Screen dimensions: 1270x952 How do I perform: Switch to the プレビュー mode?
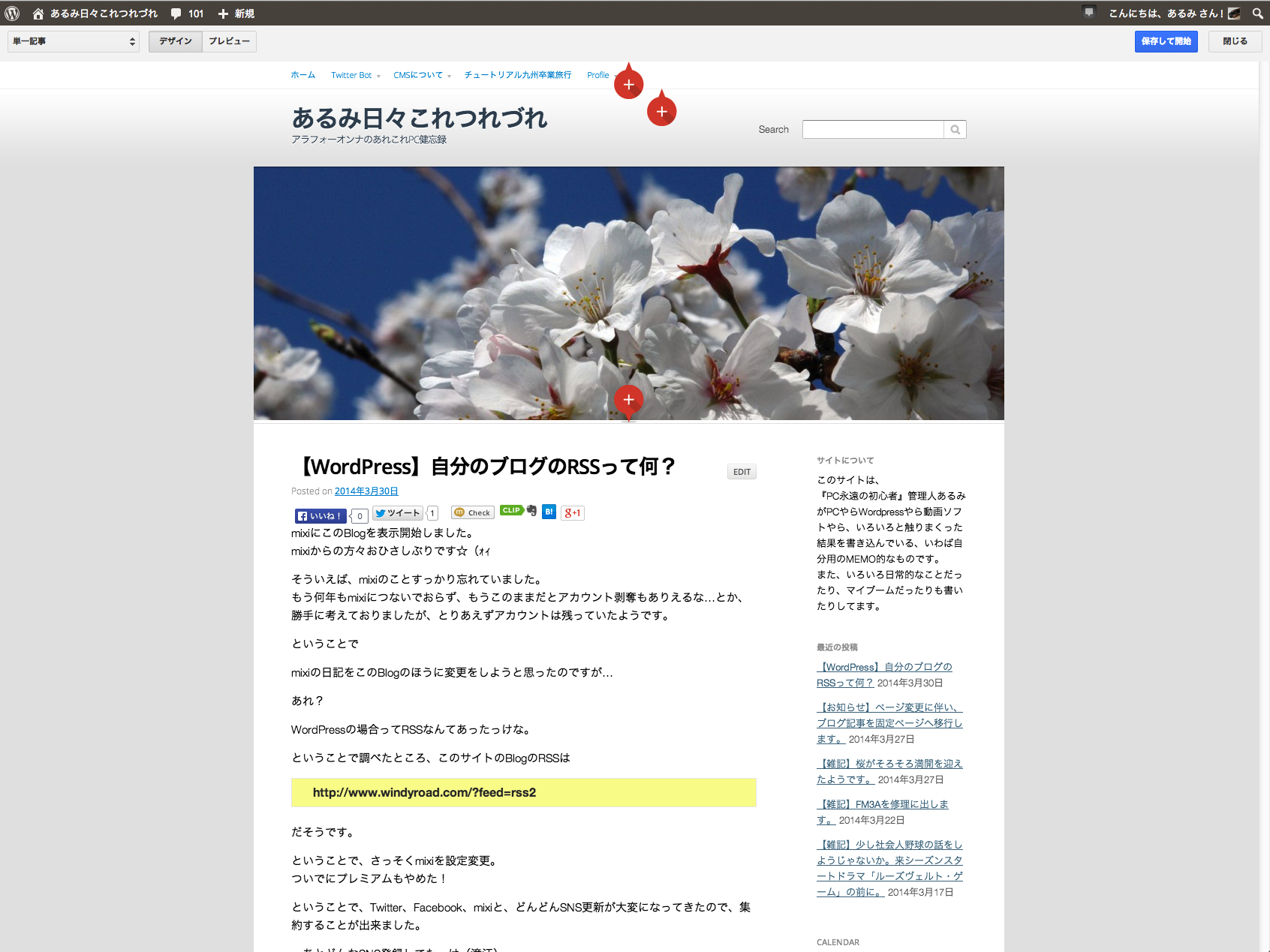tap(229, 41)
